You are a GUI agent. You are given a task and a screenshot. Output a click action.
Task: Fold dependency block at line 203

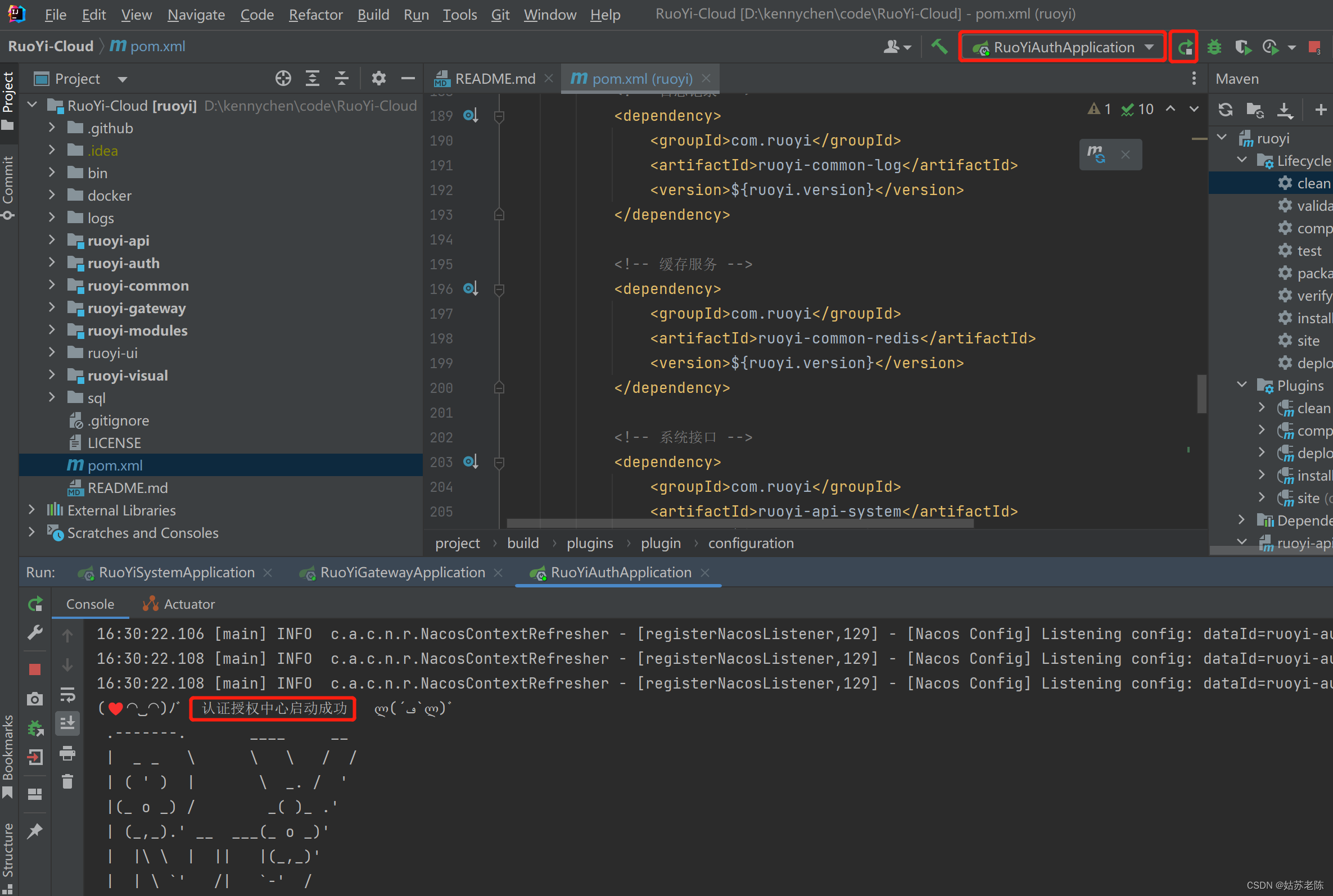pos(499,462)
